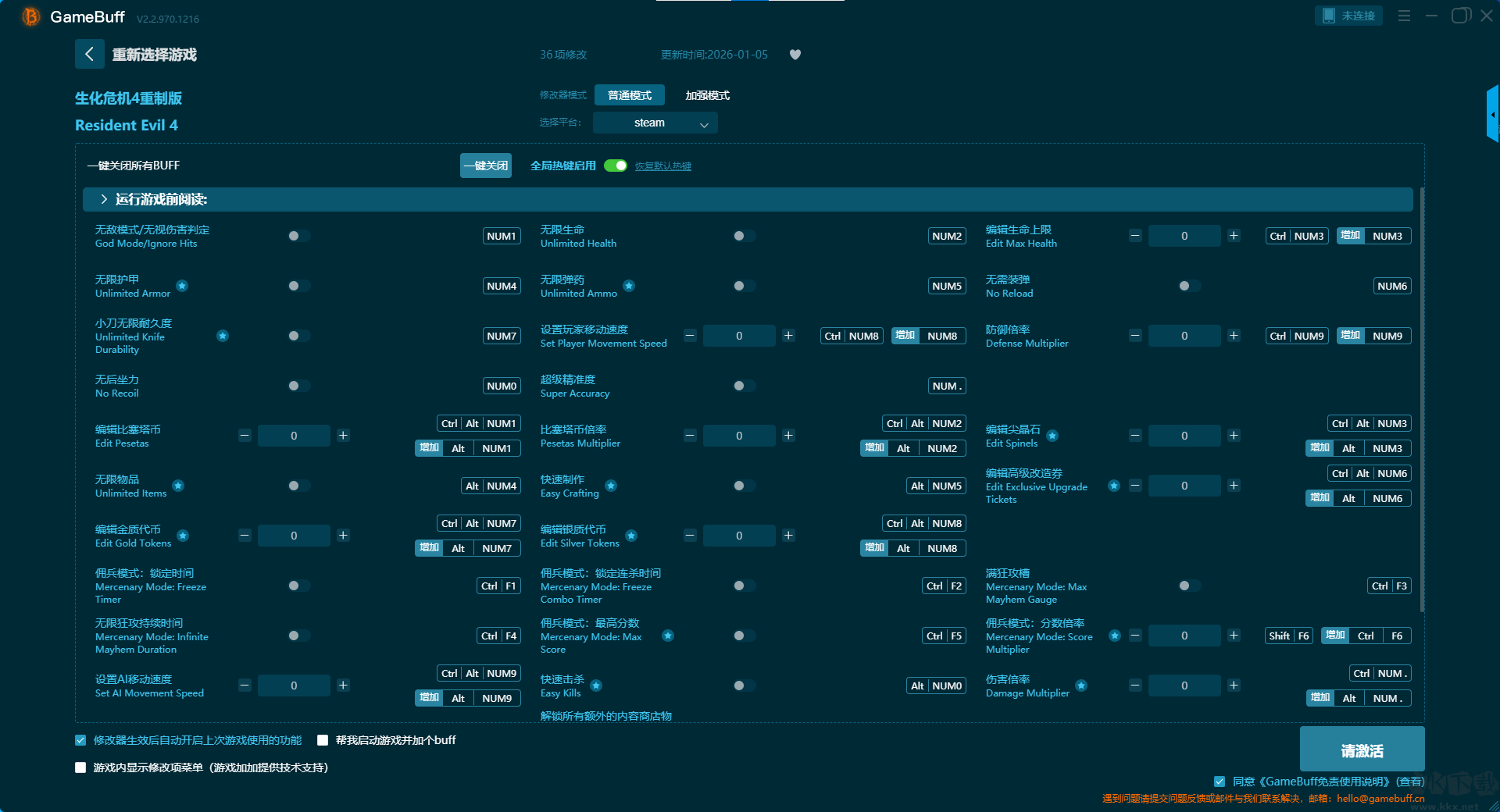Click the star icon next to Unlimited Ammo
Screen dimensions: 1500x812
tap(629, 286)
